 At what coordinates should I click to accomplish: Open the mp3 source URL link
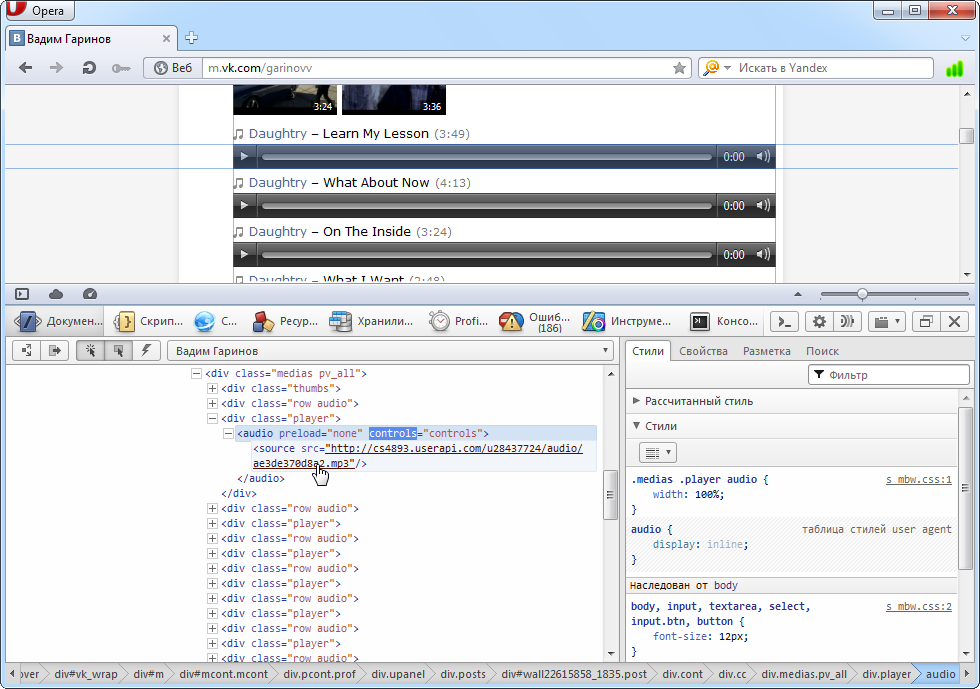tap(418, 456)
